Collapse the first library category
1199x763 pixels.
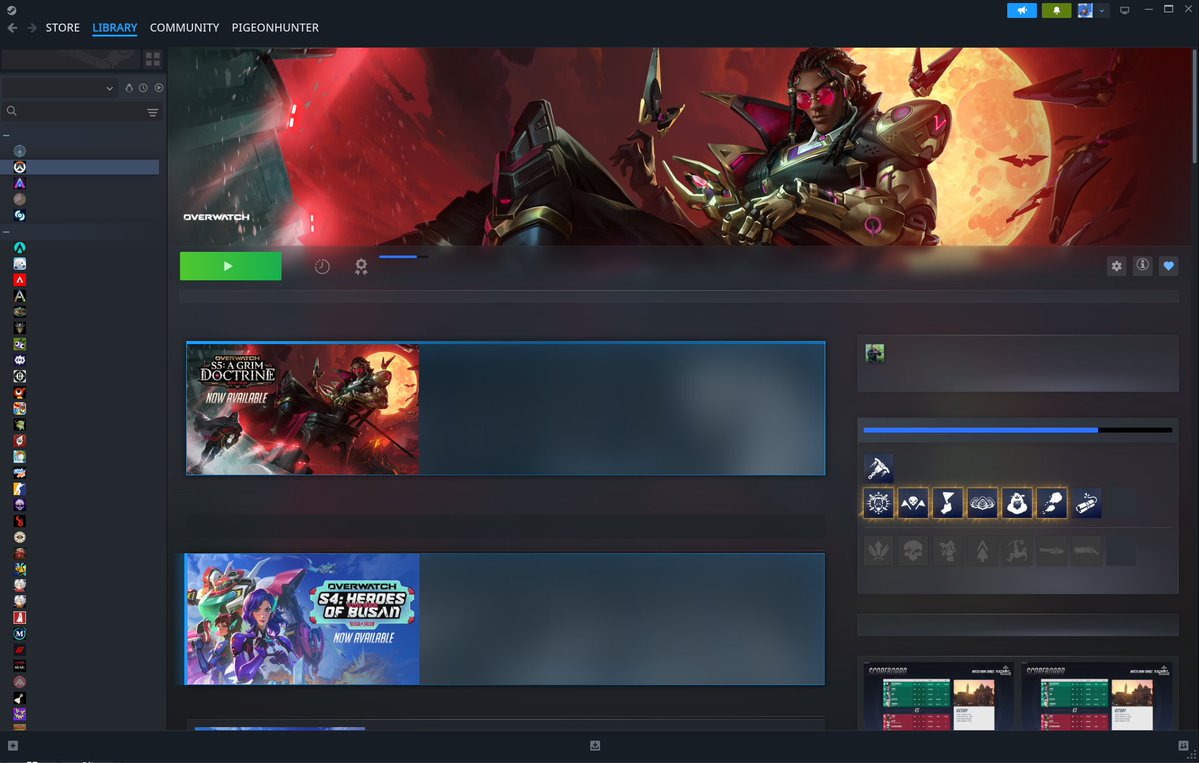click(x=6, y=135)
